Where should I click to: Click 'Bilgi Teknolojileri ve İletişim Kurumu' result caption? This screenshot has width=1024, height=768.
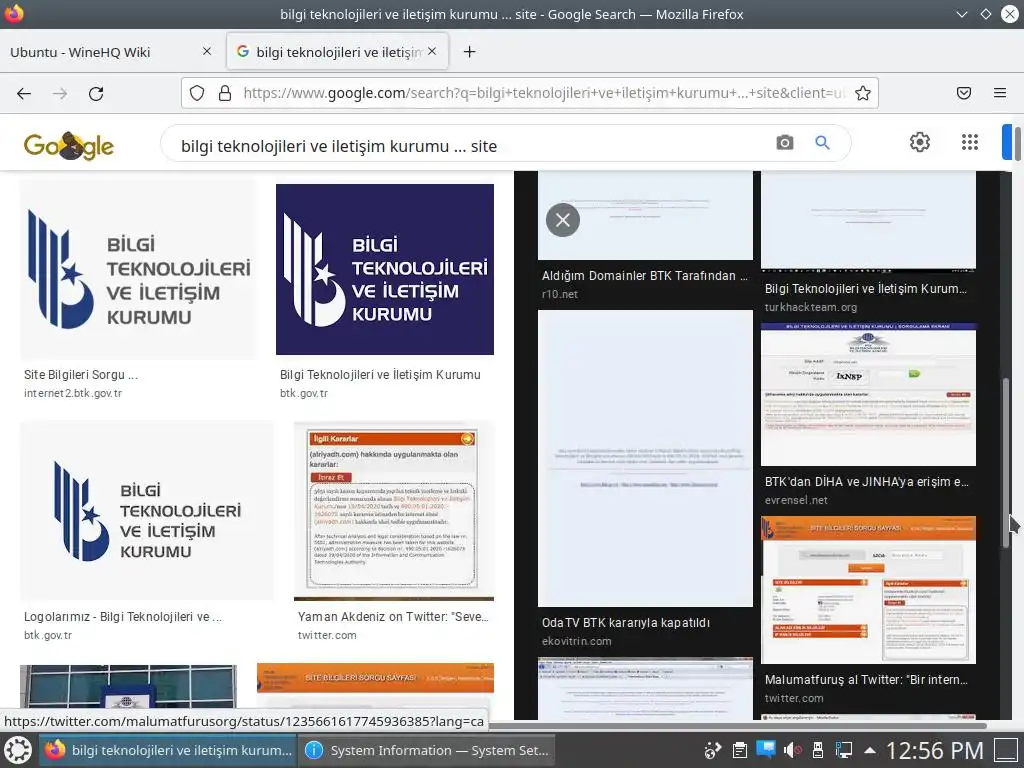[380, 375]
